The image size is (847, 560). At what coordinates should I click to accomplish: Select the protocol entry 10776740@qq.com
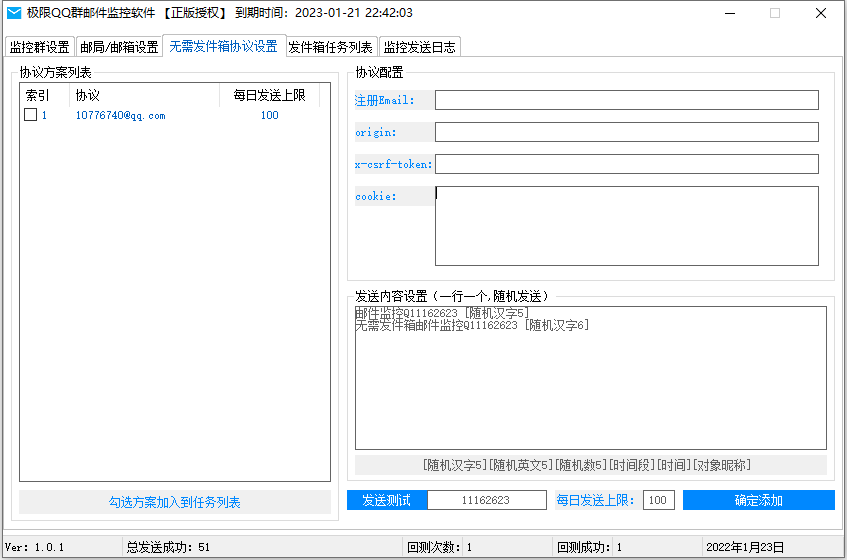click(120, 115)
